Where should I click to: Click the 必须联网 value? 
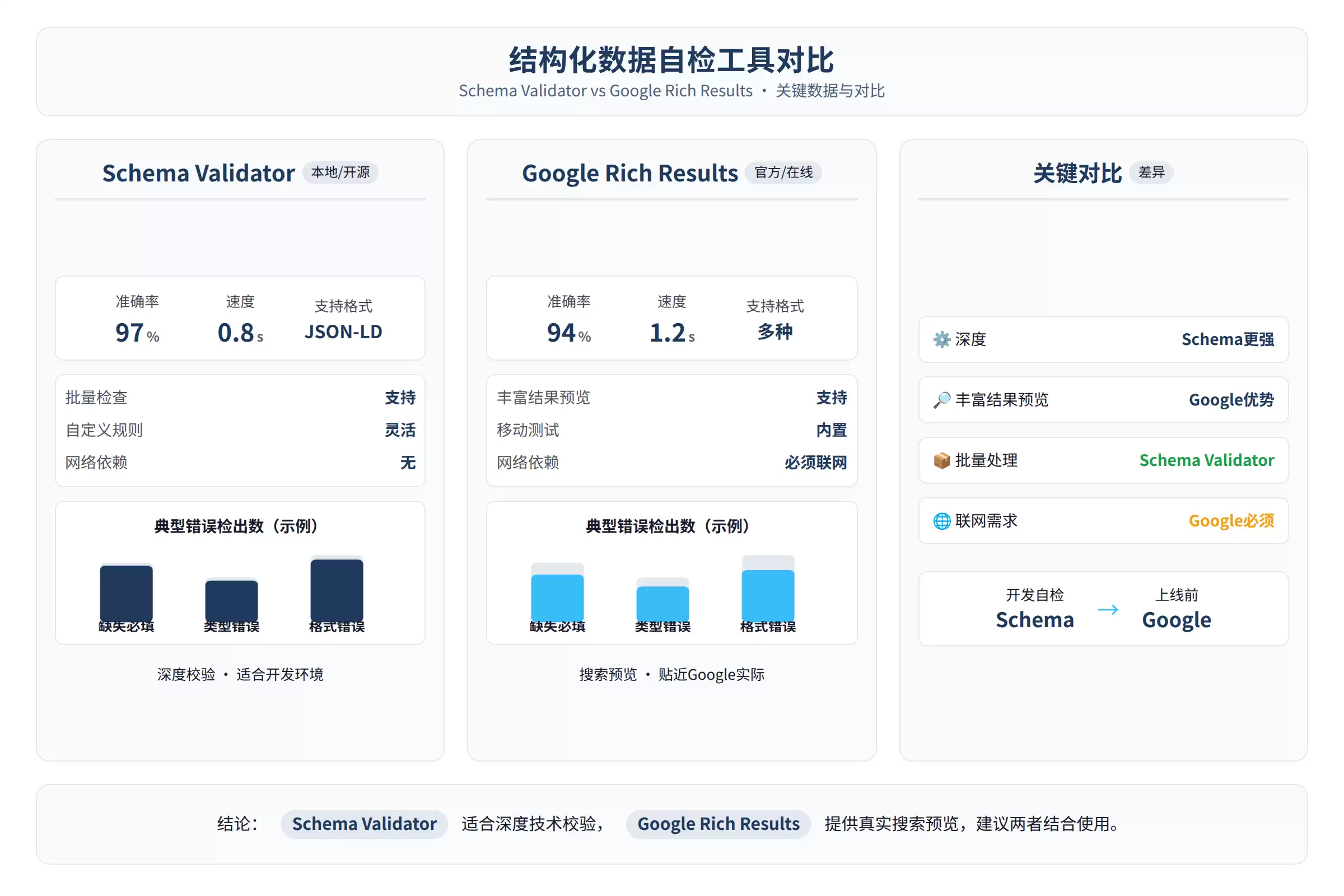[815, 463]
